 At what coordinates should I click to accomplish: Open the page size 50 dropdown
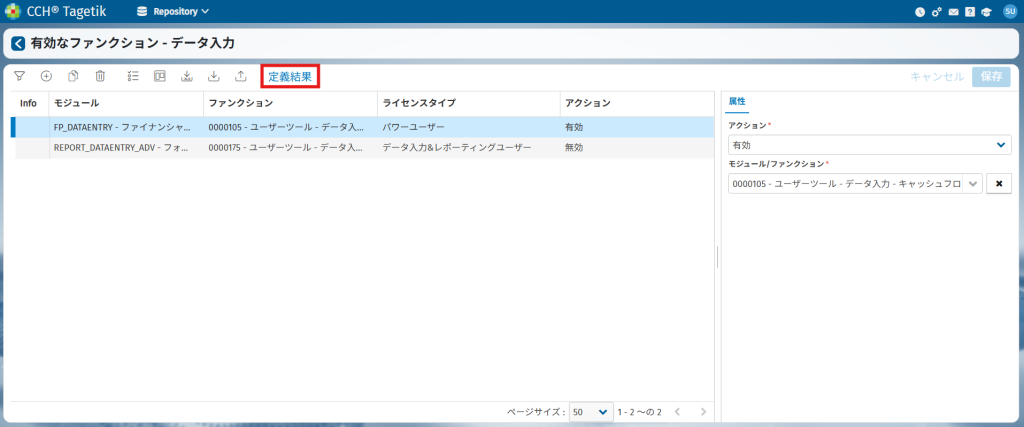(590, 412)
